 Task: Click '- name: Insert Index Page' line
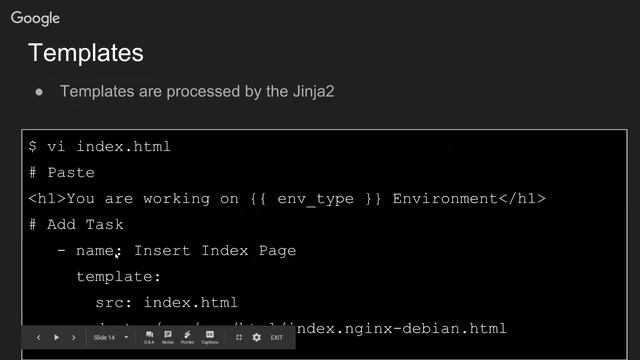177,251
